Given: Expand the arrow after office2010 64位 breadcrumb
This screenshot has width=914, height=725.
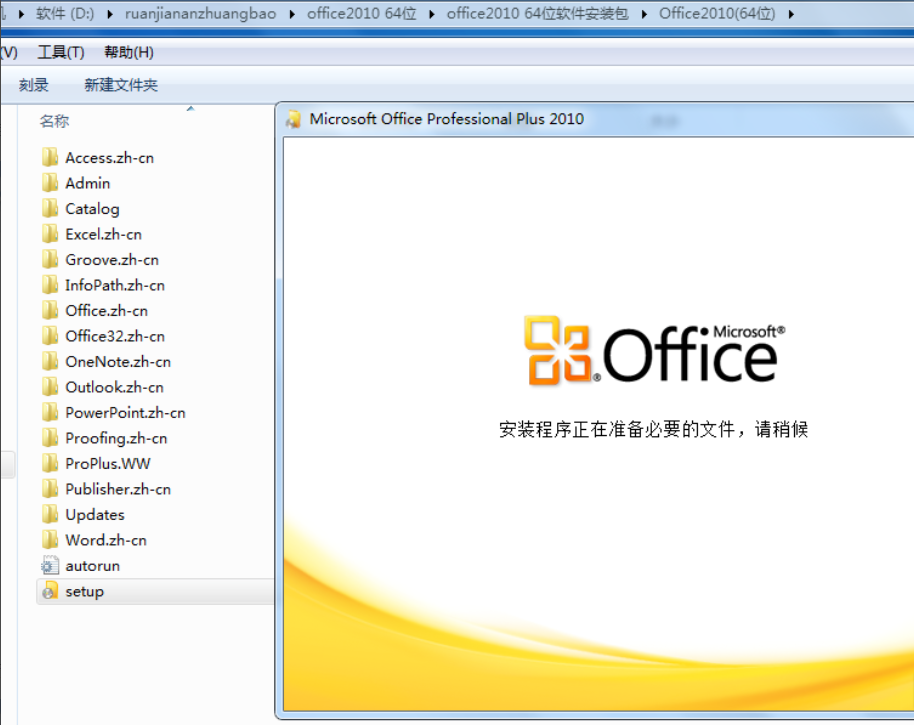Looking at the screenshot, I should (432, 14).
